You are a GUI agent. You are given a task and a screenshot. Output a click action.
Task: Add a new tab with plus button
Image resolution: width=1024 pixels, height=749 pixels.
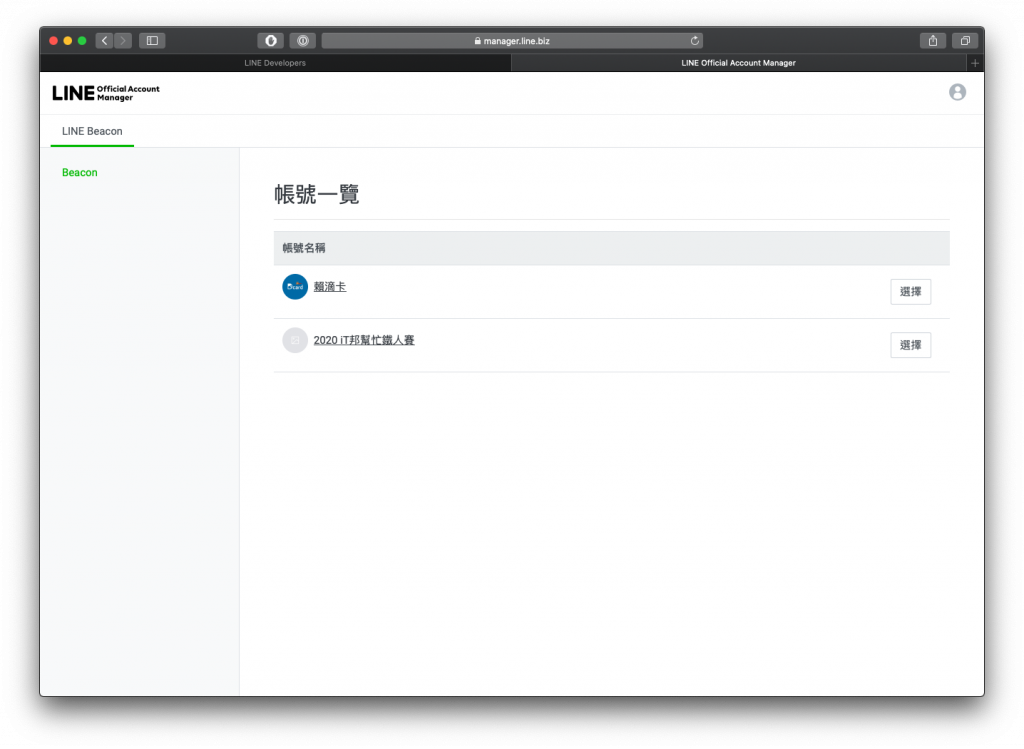[975, 63]
